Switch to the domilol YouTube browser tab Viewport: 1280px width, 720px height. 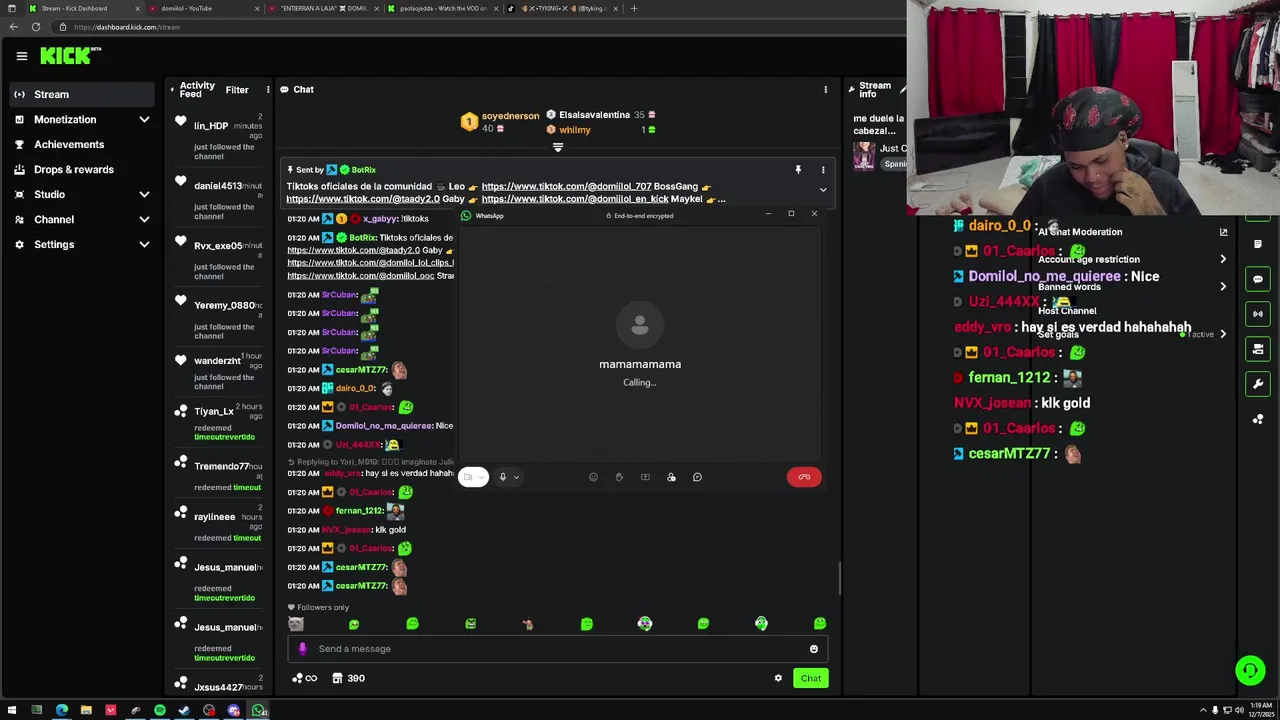coord(205,8)
